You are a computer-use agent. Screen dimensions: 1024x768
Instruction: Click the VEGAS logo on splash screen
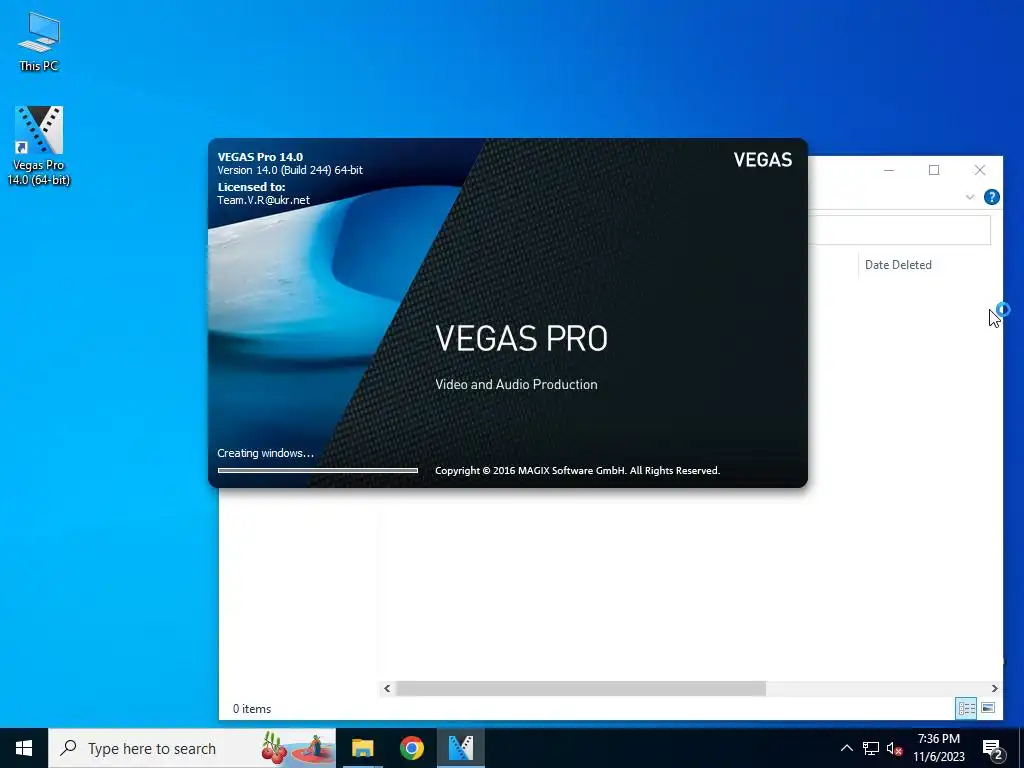(x=763, y=160)
